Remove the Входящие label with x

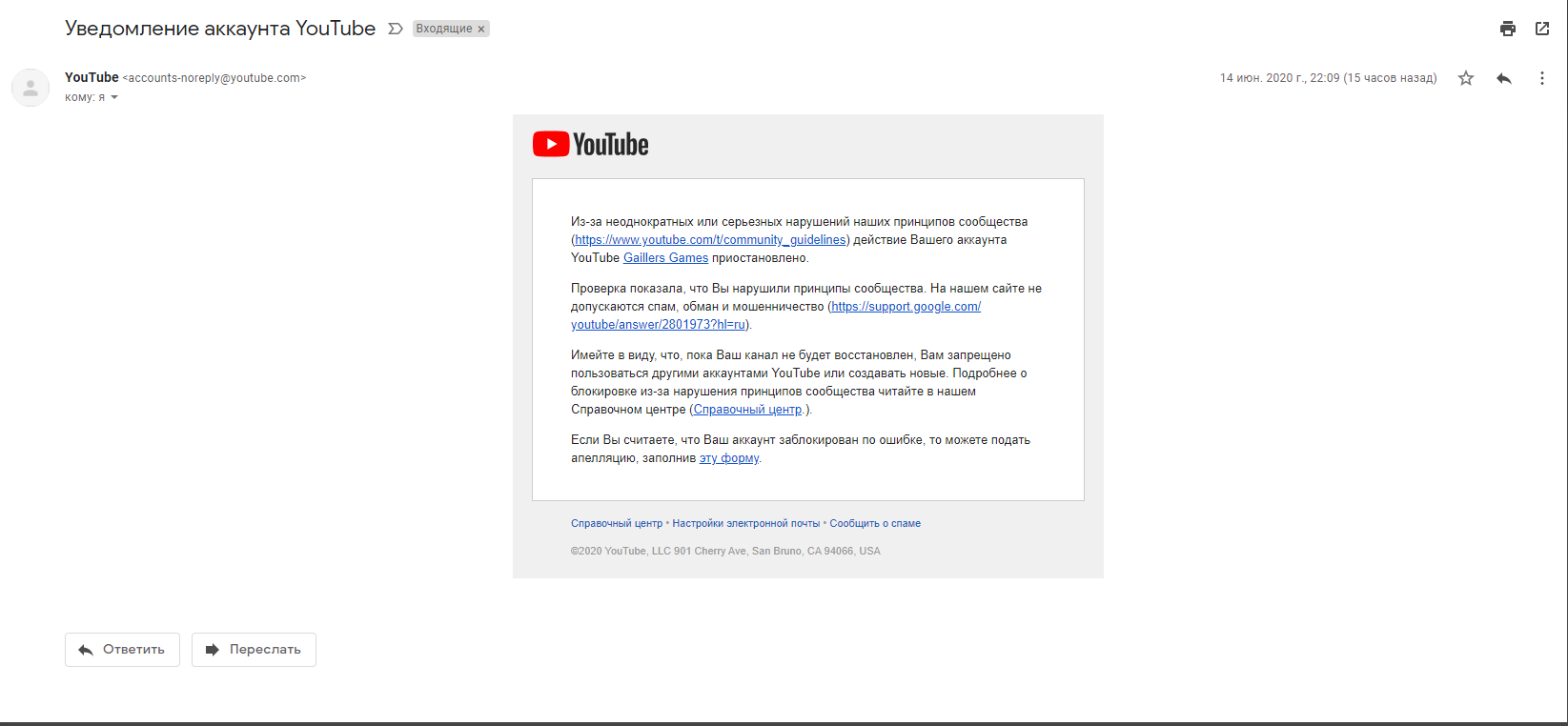(481, 29)
